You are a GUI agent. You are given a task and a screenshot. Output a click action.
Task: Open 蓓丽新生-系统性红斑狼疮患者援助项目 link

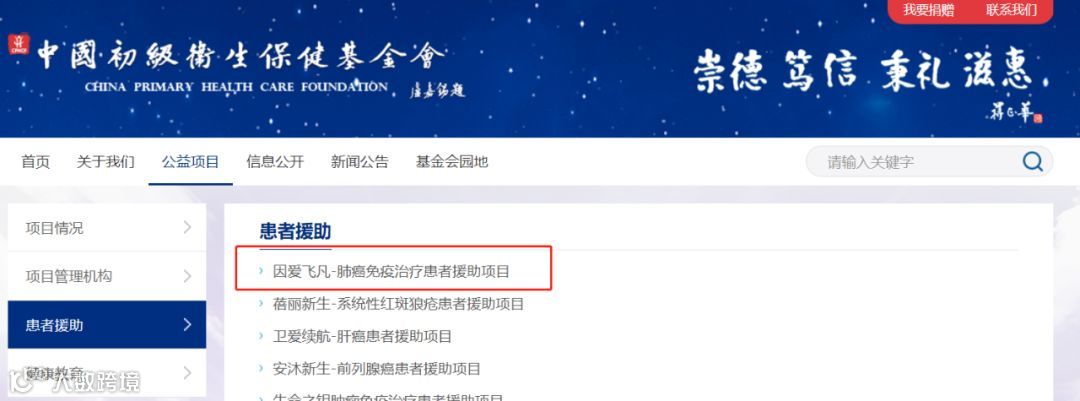[x=399, y=304]
